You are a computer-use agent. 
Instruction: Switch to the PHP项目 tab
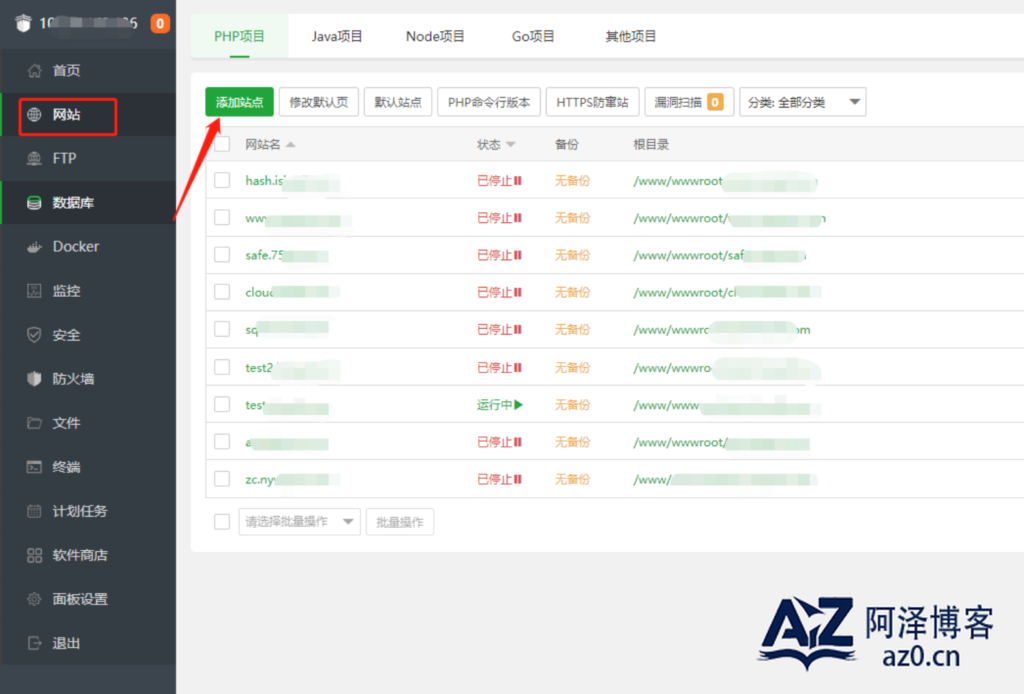click(240, 37)
